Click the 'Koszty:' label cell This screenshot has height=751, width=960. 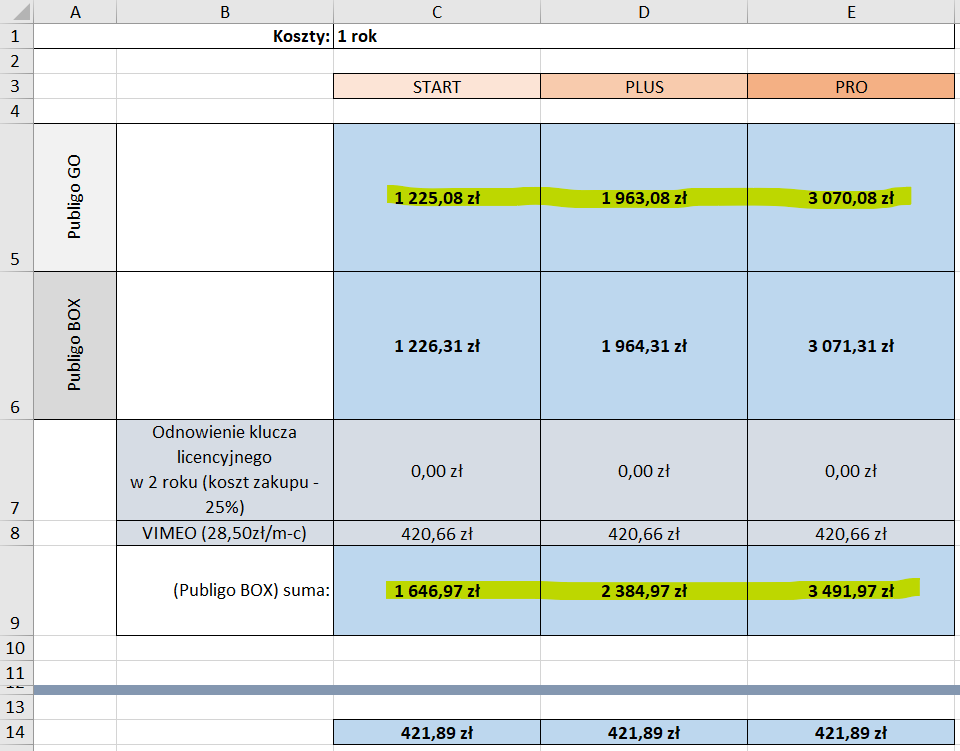click(x=225, y=37)
